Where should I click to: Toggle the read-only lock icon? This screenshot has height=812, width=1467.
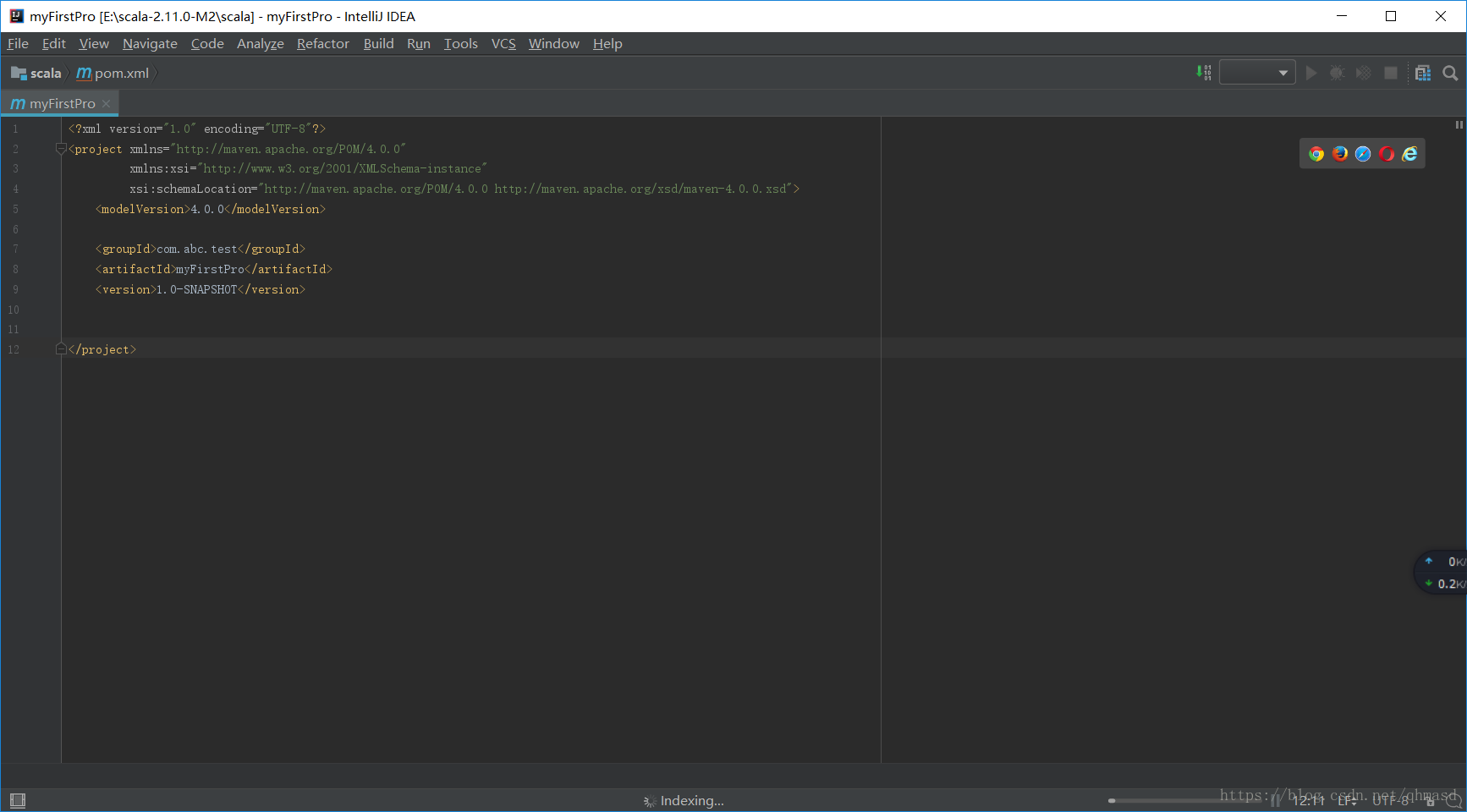(1431, 801)
